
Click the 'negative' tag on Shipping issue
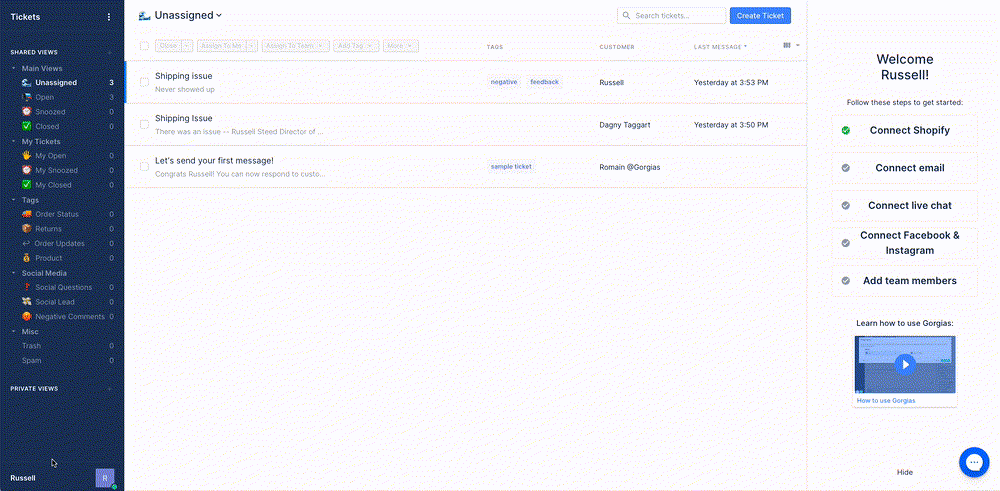click(x=504, y=82)
